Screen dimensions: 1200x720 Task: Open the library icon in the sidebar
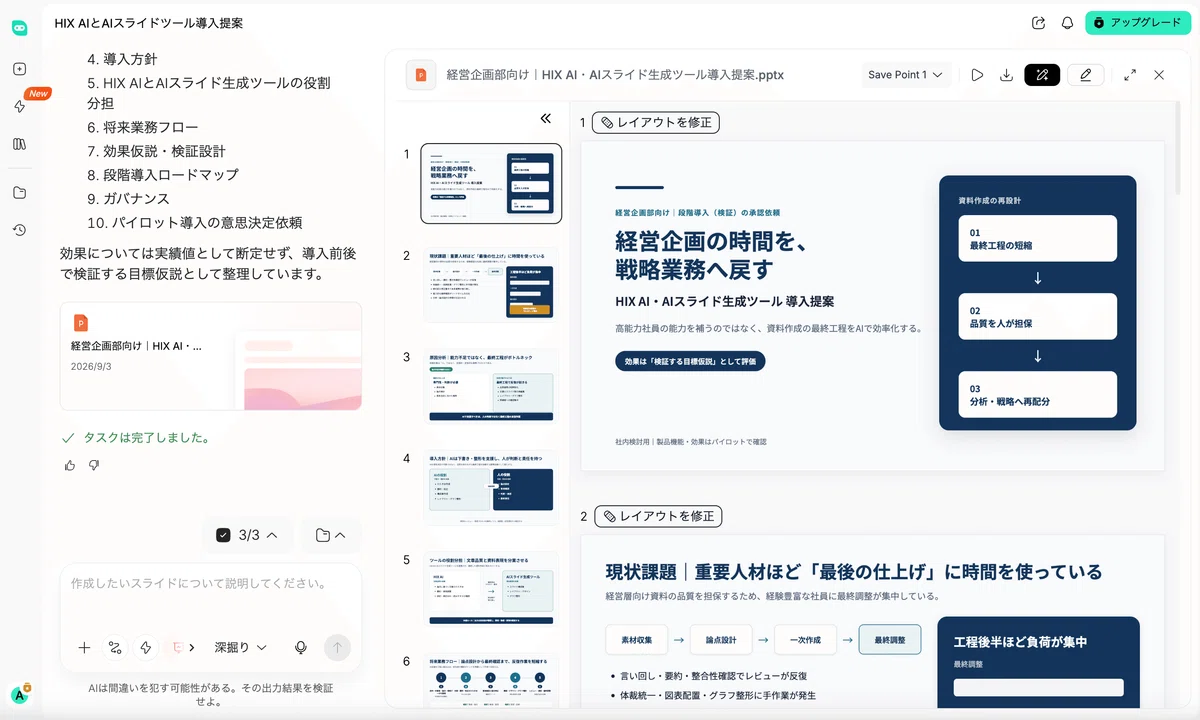19,144
